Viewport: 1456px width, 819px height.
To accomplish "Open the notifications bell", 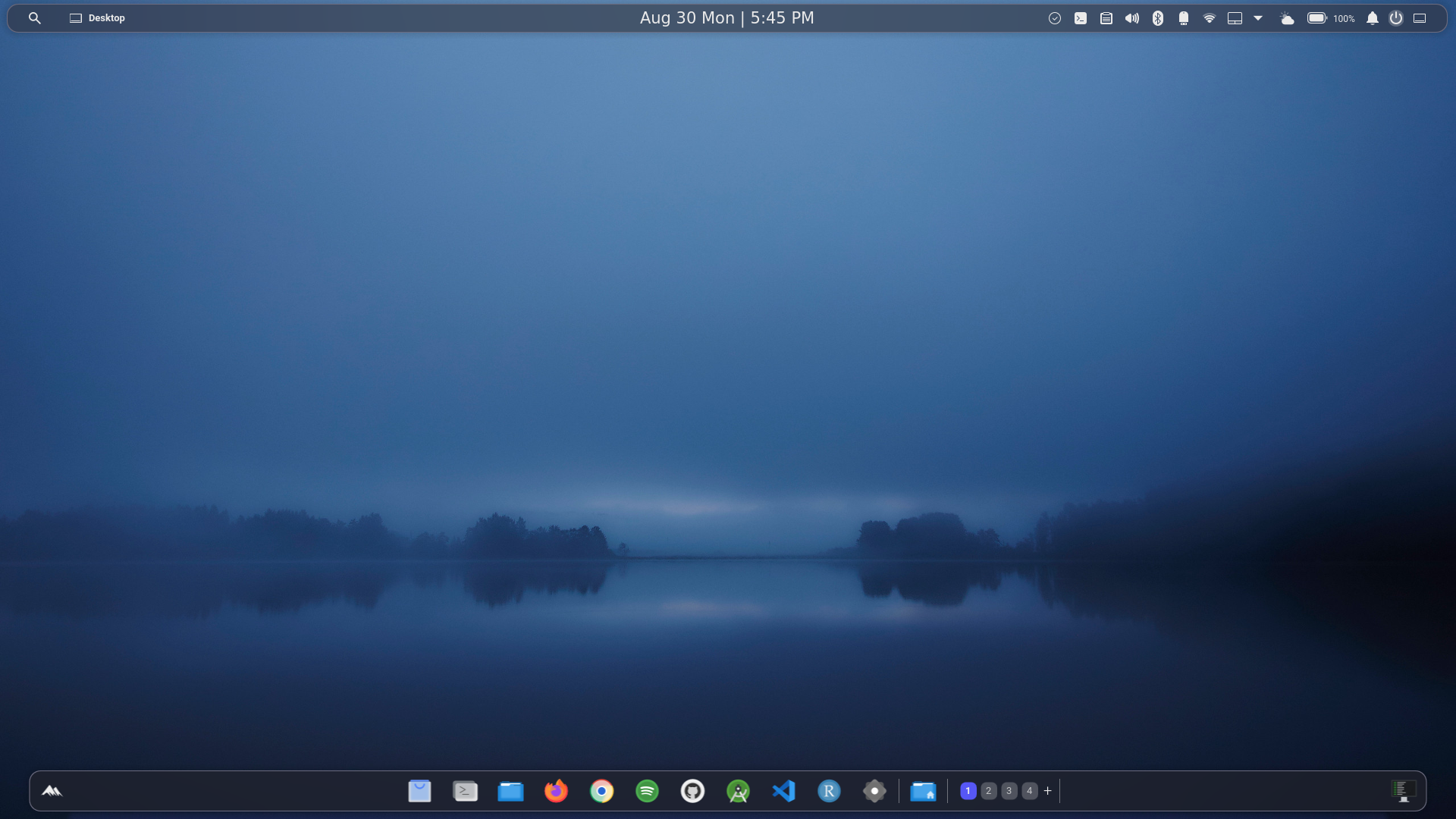I will point(1373,18).
